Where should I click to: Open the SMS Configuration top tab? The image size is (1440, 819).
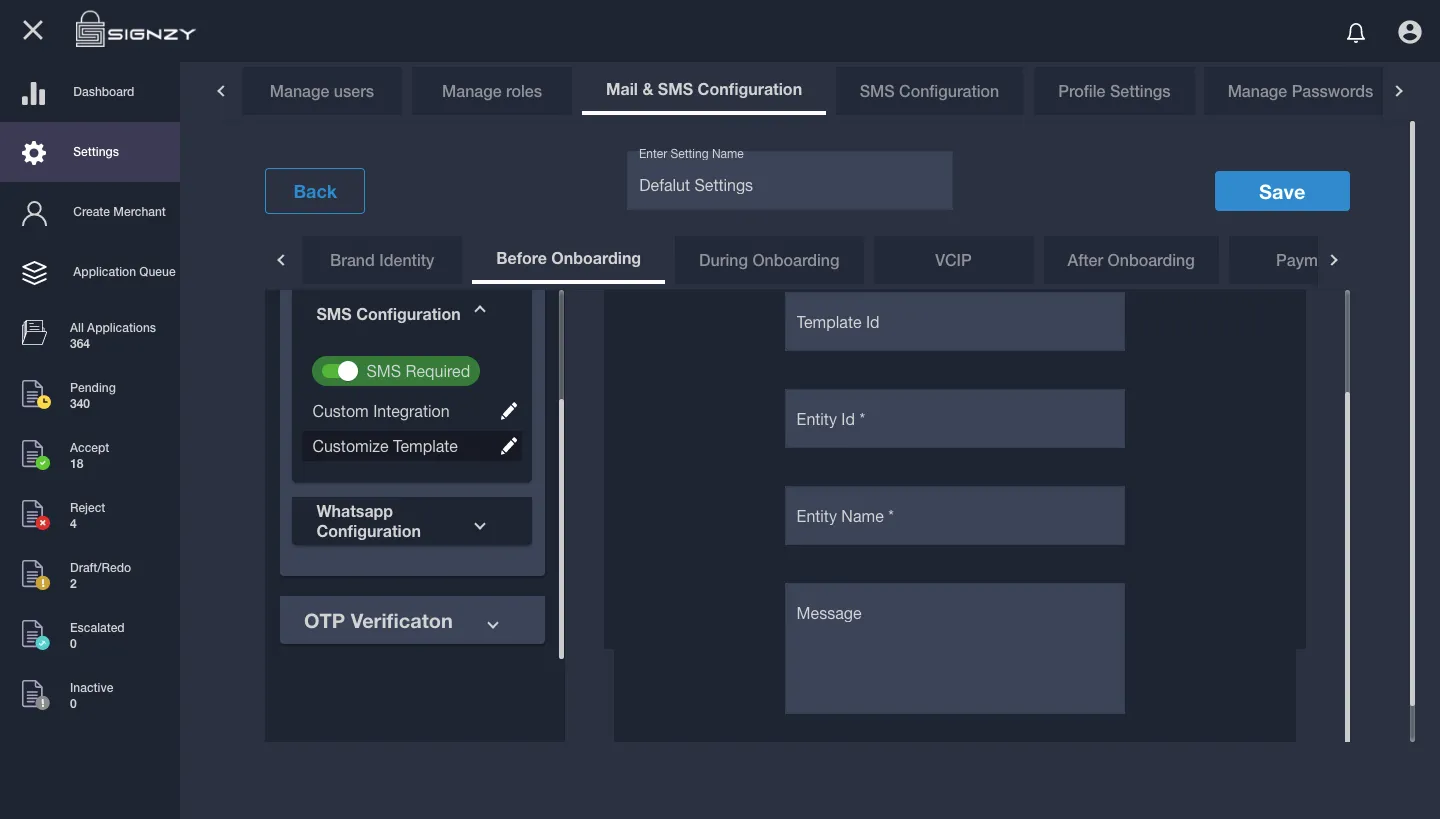pos(929,91)
